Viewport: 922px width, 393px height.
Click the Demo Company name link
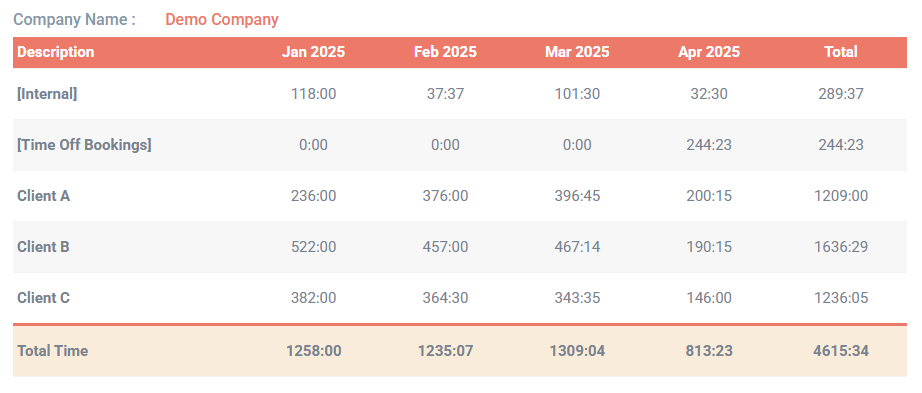(222, 19)
